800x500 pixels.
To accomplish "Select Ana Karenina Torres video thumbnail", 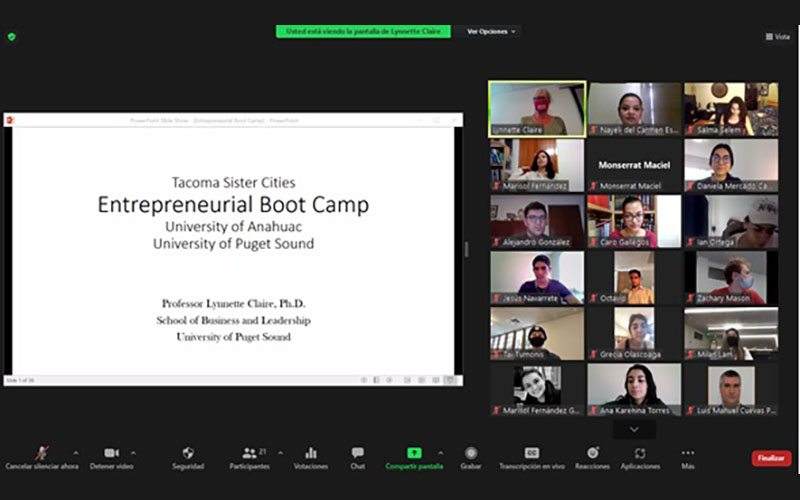I will (634, 390).
